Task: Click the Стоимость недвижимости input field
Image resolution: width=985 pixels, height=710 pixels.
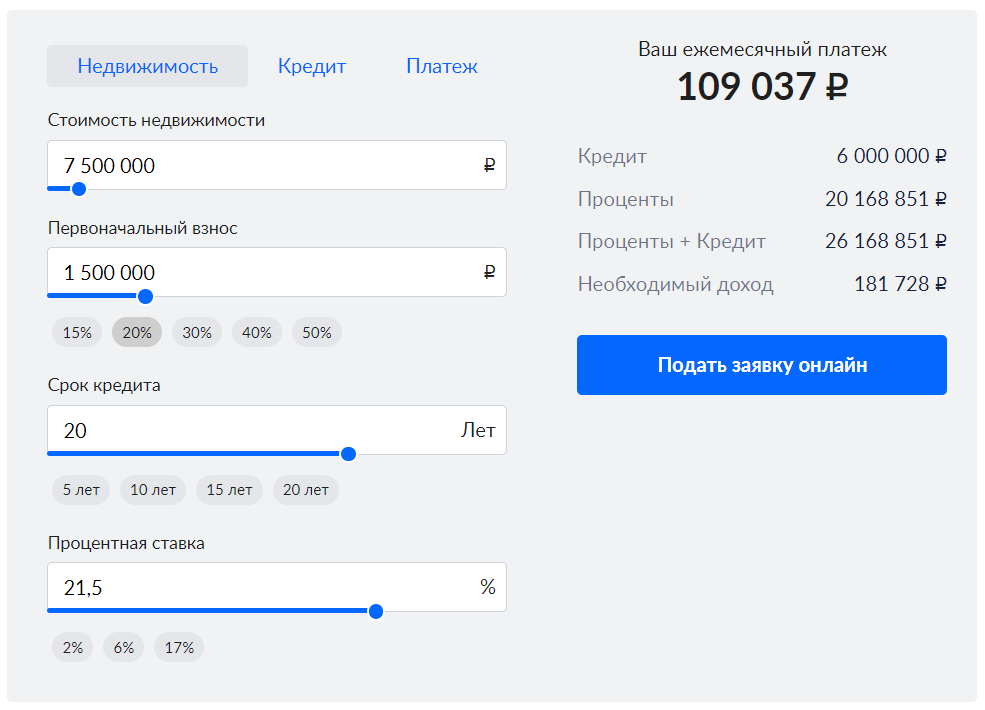Action: [265, 166]
